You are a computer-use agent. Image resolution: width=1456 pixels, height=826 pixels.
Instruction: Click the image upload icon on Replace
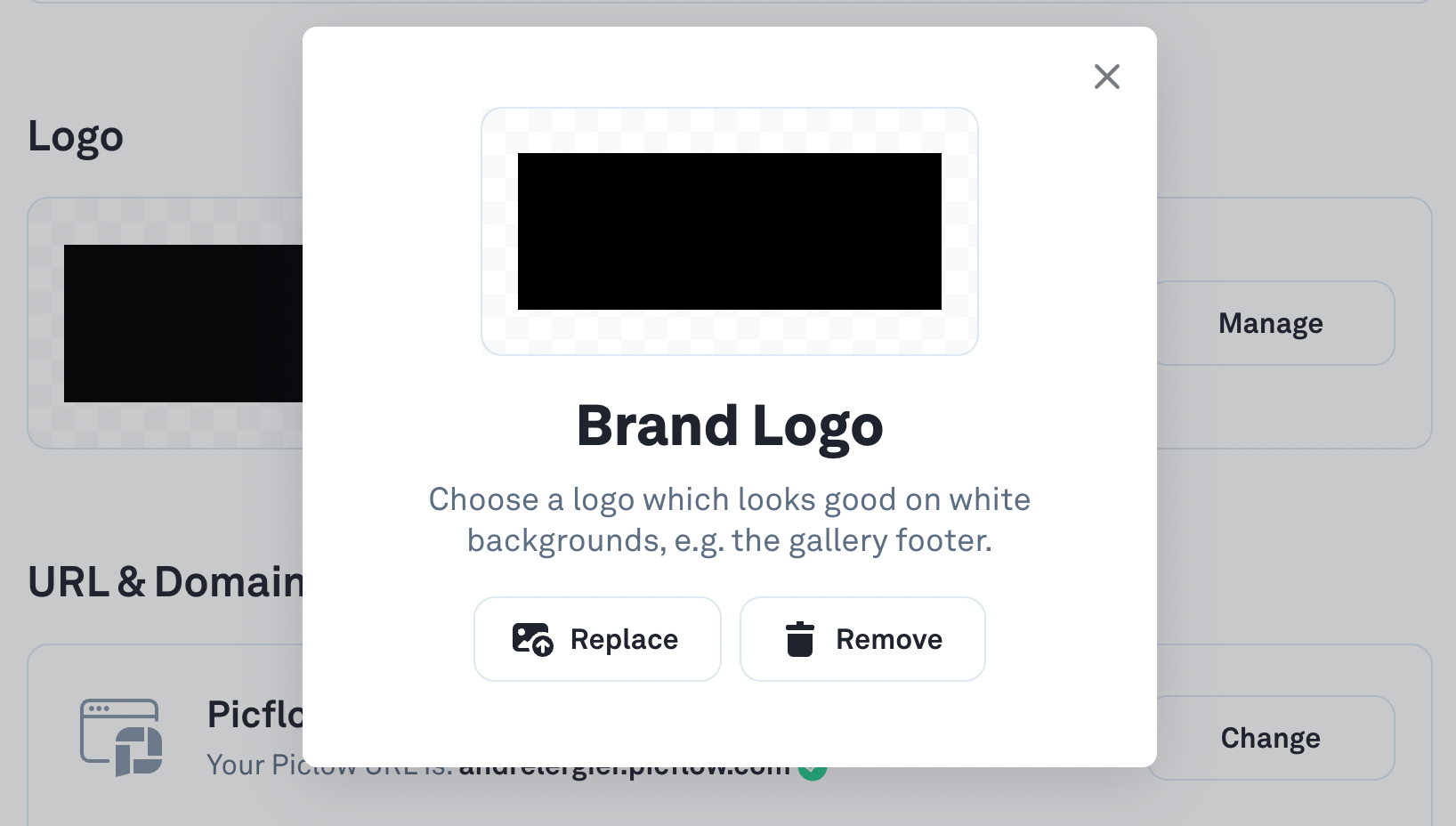[532, 639]
